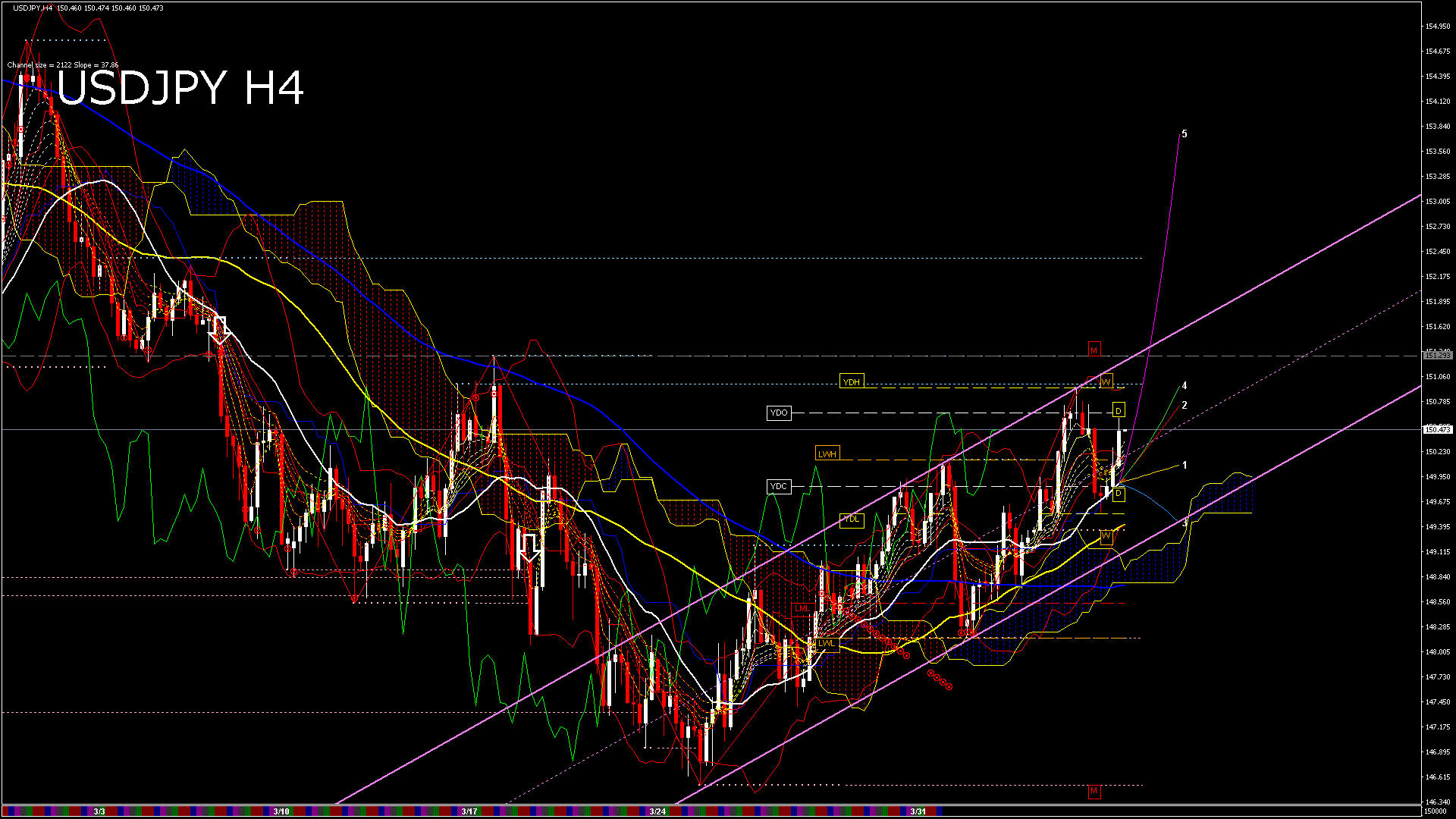Click the lower orange W pivot marker
The image size is (1456, 819).
(1106, 537)
